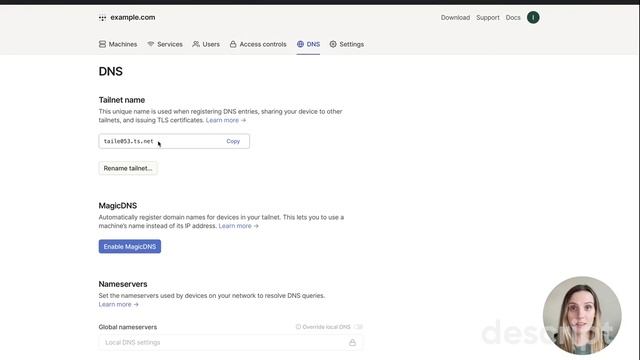Viewport: 640px width, 360px height.
Task: Click the example.com organization name
Action: point(133,18)
